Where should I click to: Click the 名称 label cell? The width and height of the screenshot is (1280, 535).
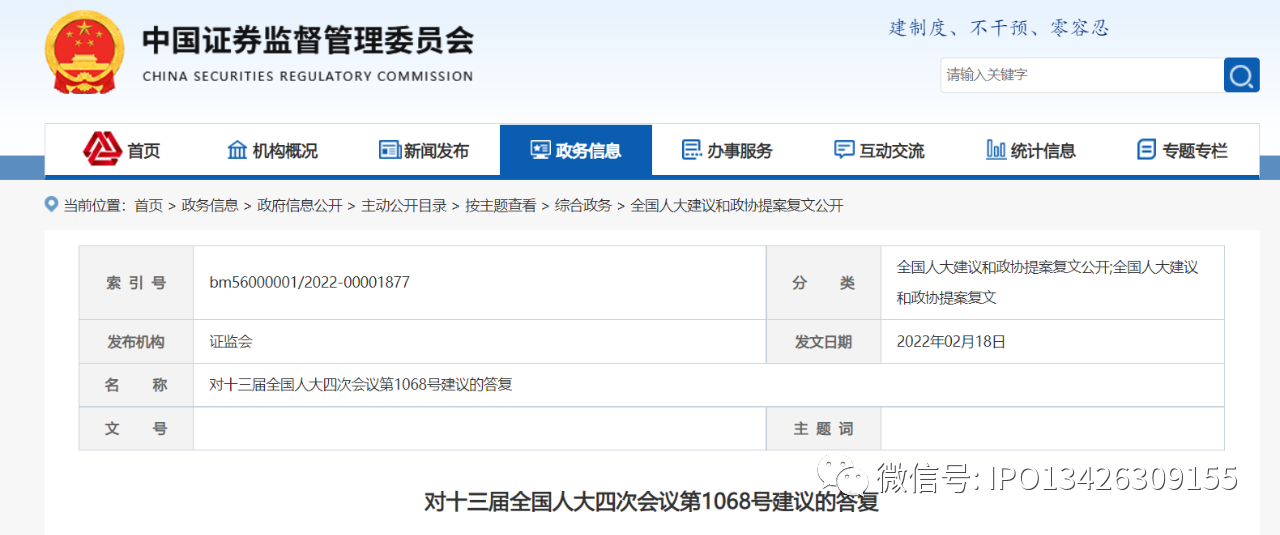[x=136, y=385]
